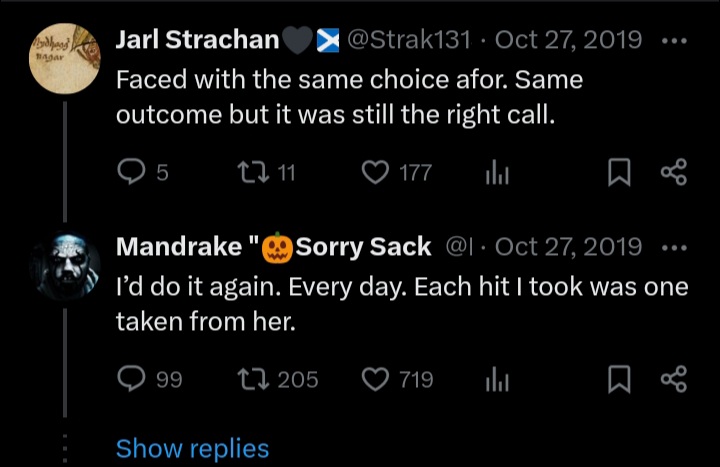Like Mandrake's tweet with 719 likes
The image size is (720, 467).
pos(375,379)
